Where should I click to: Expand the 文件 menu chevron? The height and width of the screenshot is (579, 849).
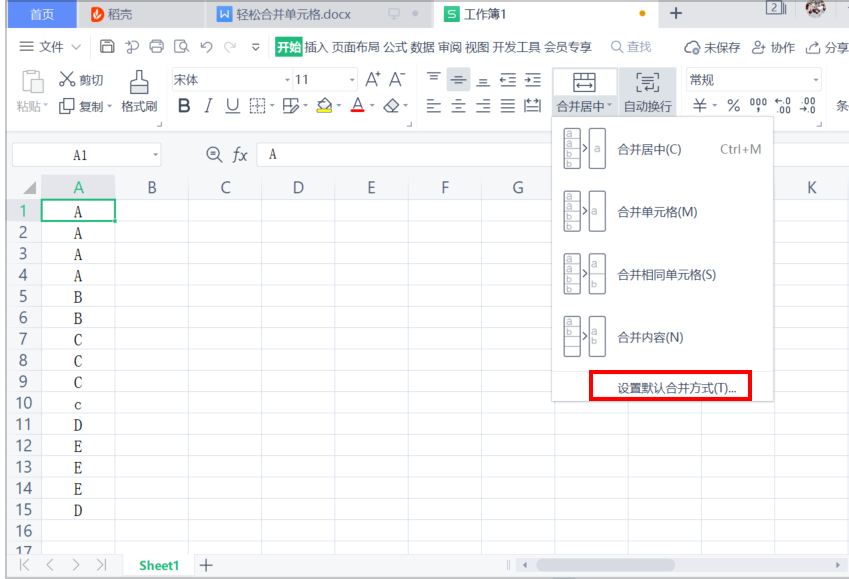tap(76, 47)
